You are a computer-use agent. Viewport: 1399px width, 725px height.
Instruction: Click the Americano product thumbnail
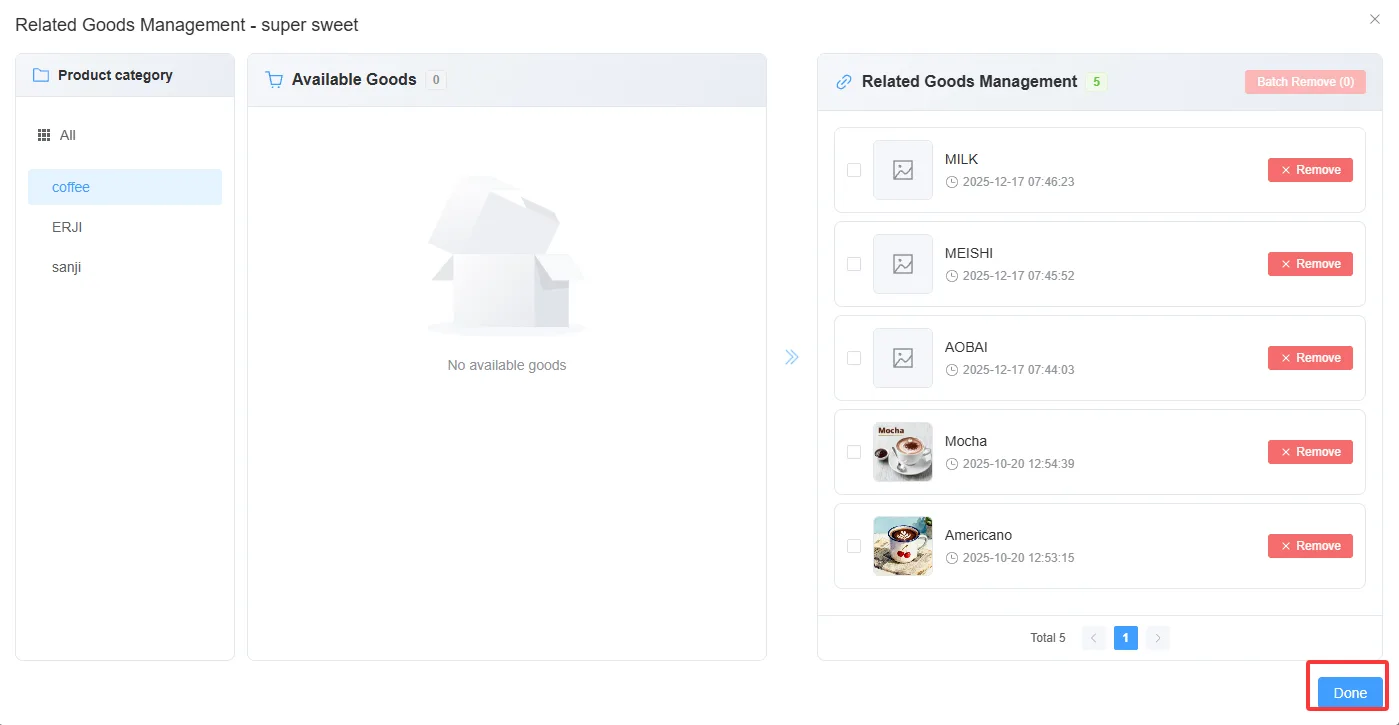[x=903, y=546]
